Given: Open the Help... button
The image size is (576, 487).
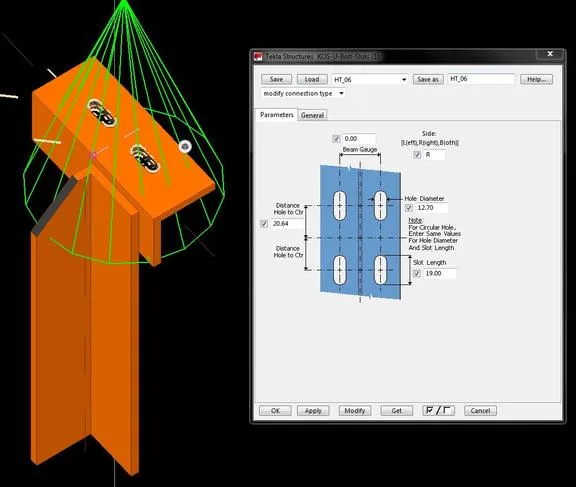Looking at the screenshot, I should [536, 79].
